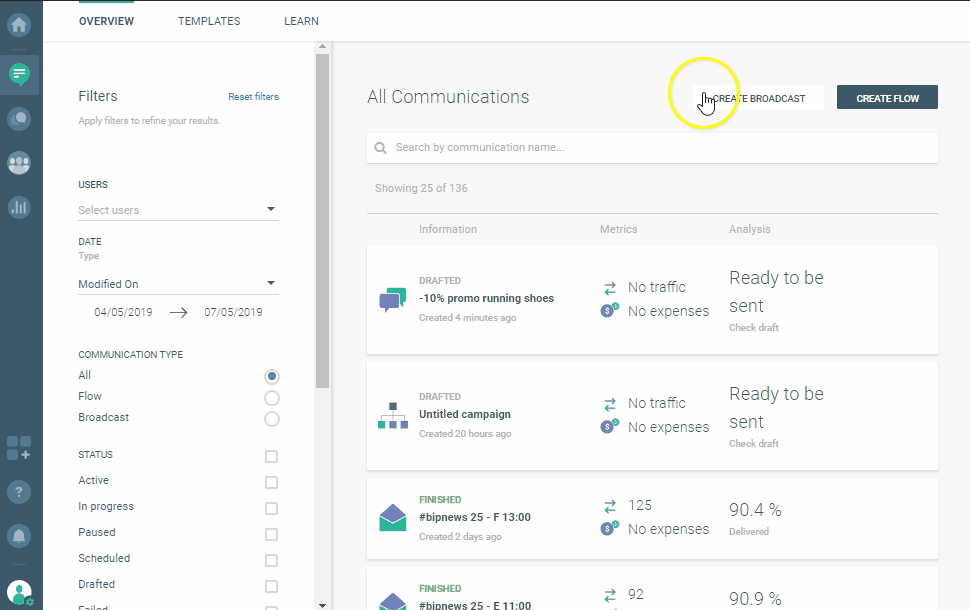The width and height of the screenshot is (970, 610).
Task: Check the Active status checkbox
Action: point(271,482)
